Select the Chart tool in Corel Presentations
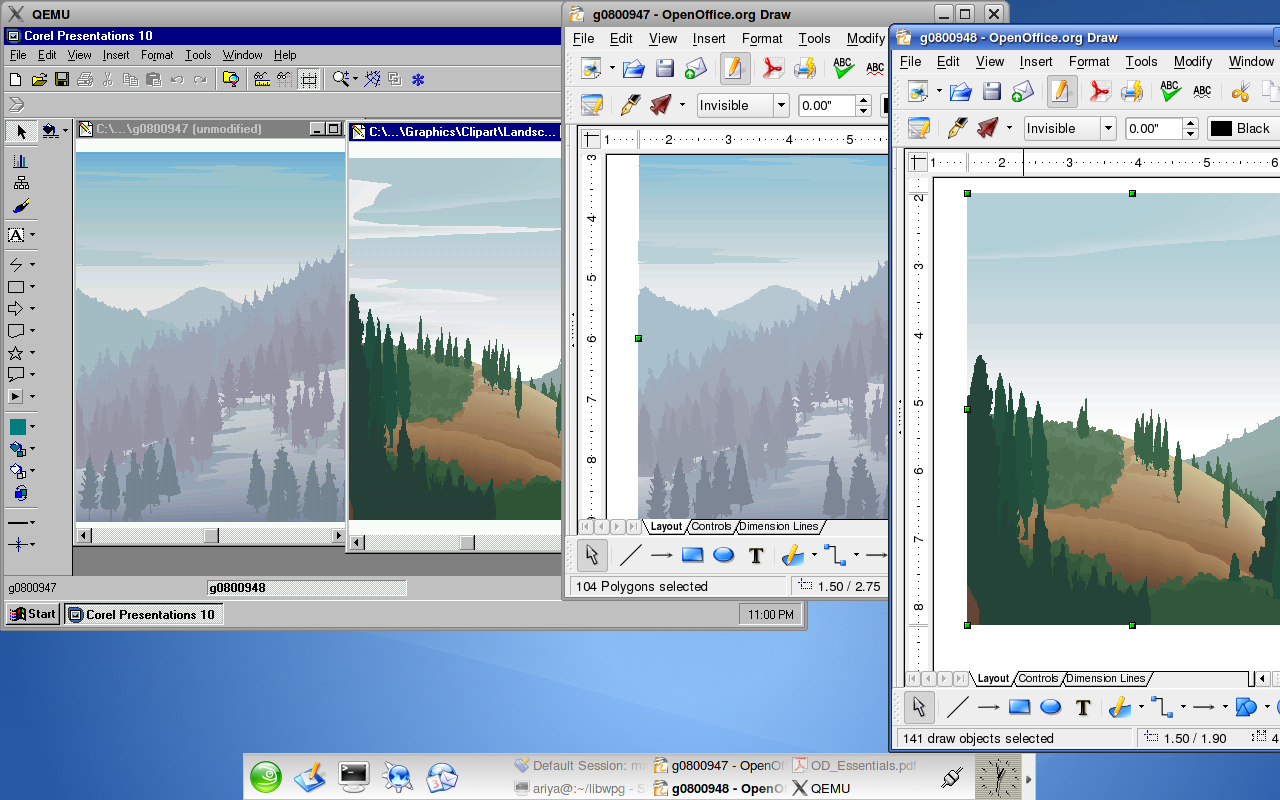Image resolution: width=1280 pixels, height=800 pixels. click(x=22, y=160)
